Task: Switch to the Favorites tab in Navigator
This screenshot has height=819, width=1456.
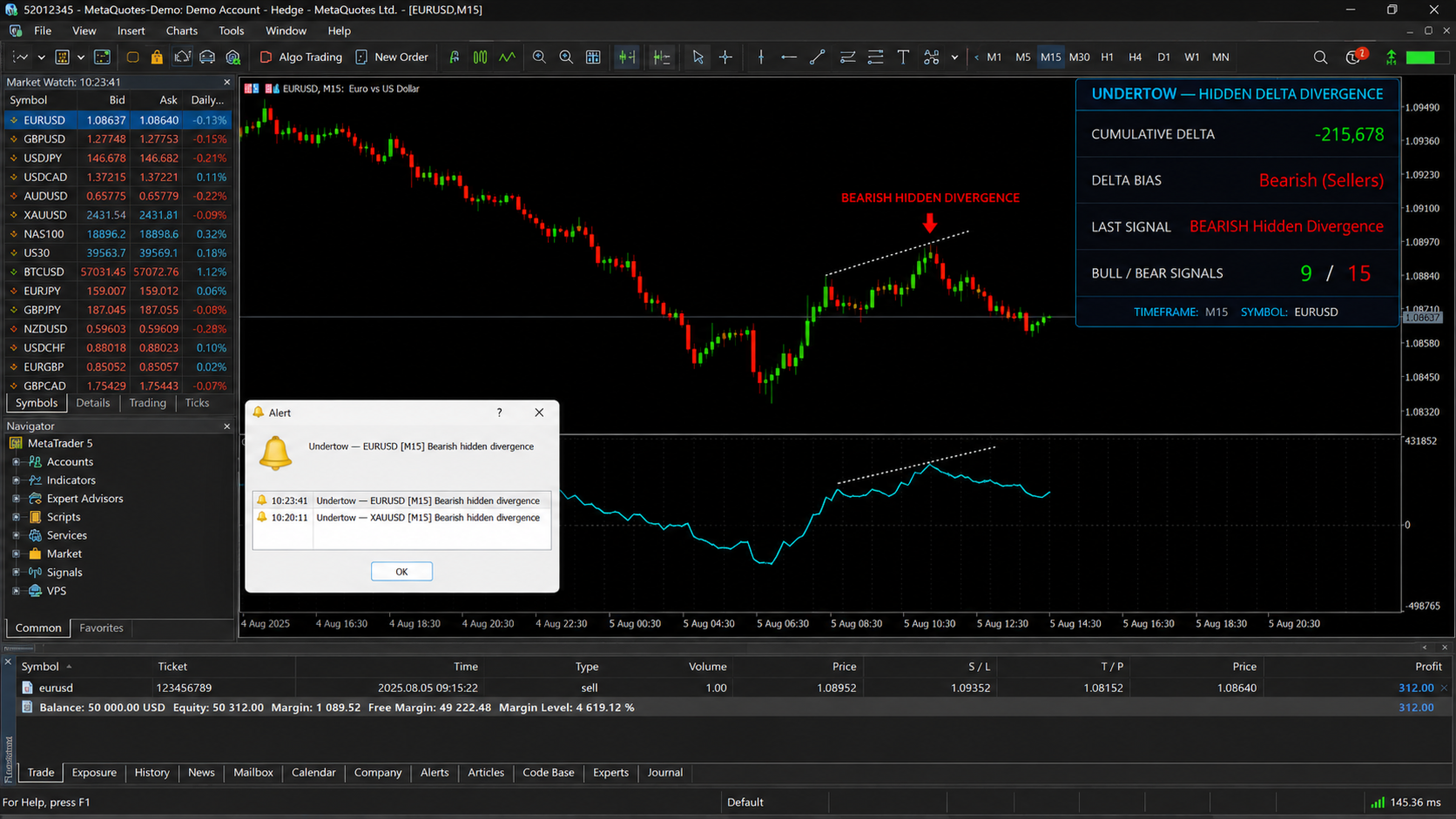Action: (x=101, y=628)
